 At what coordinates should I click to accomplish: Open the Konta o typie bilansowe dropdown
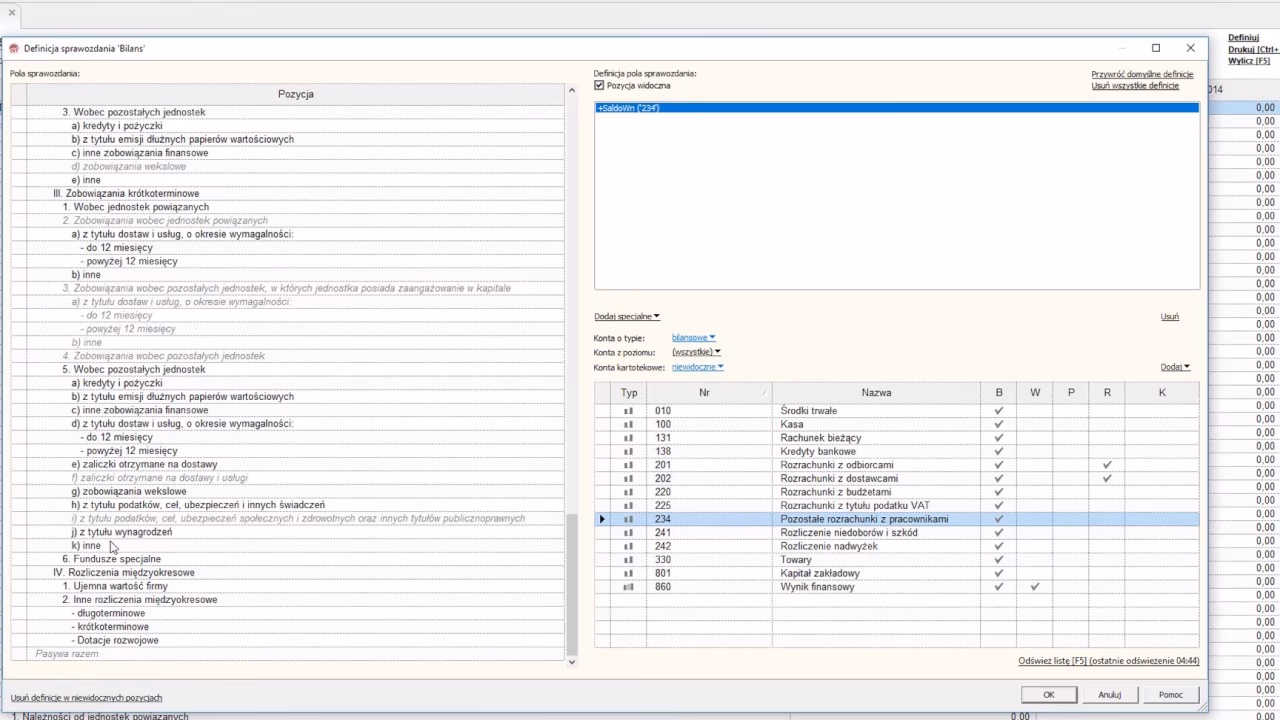(x=694, y=338)
